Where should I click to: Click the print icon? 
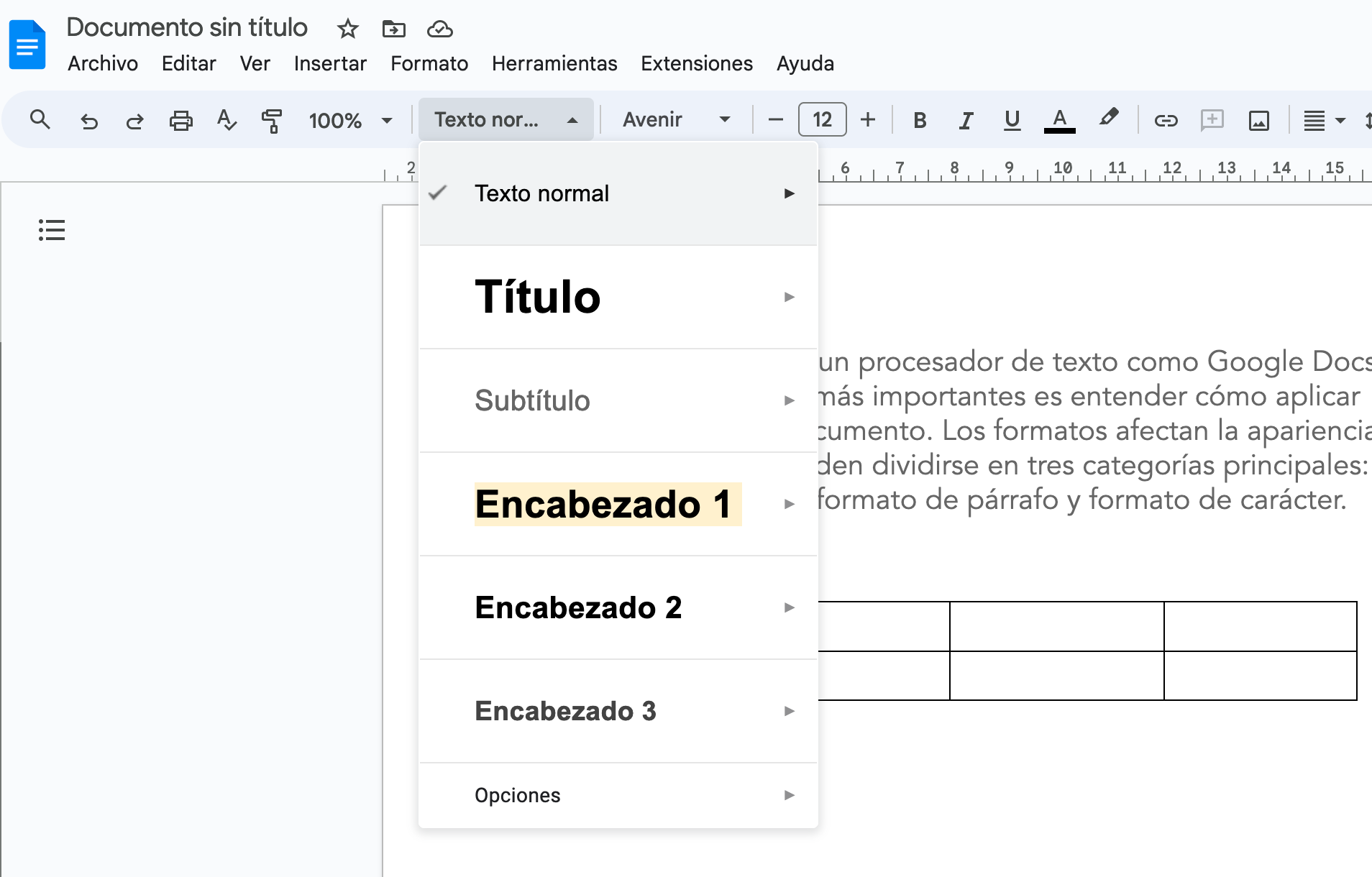(x=180, y=120)
